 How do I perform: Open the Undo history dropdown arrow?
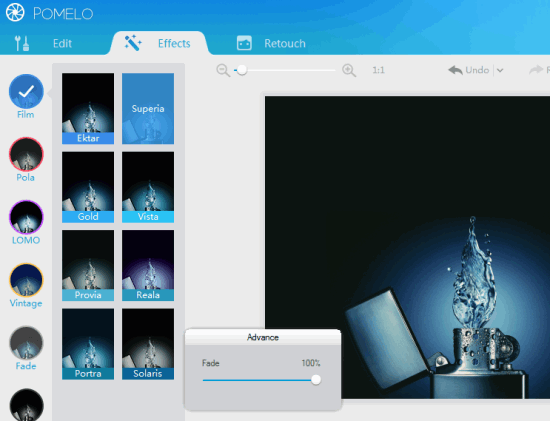[x=500, y=71]
